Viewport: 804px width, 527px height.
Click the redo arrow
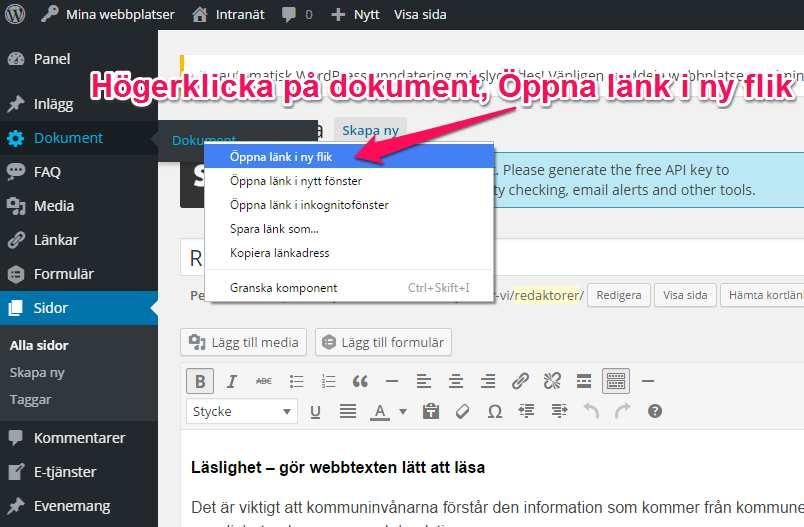pyautogui.click(x=622, y=411)
